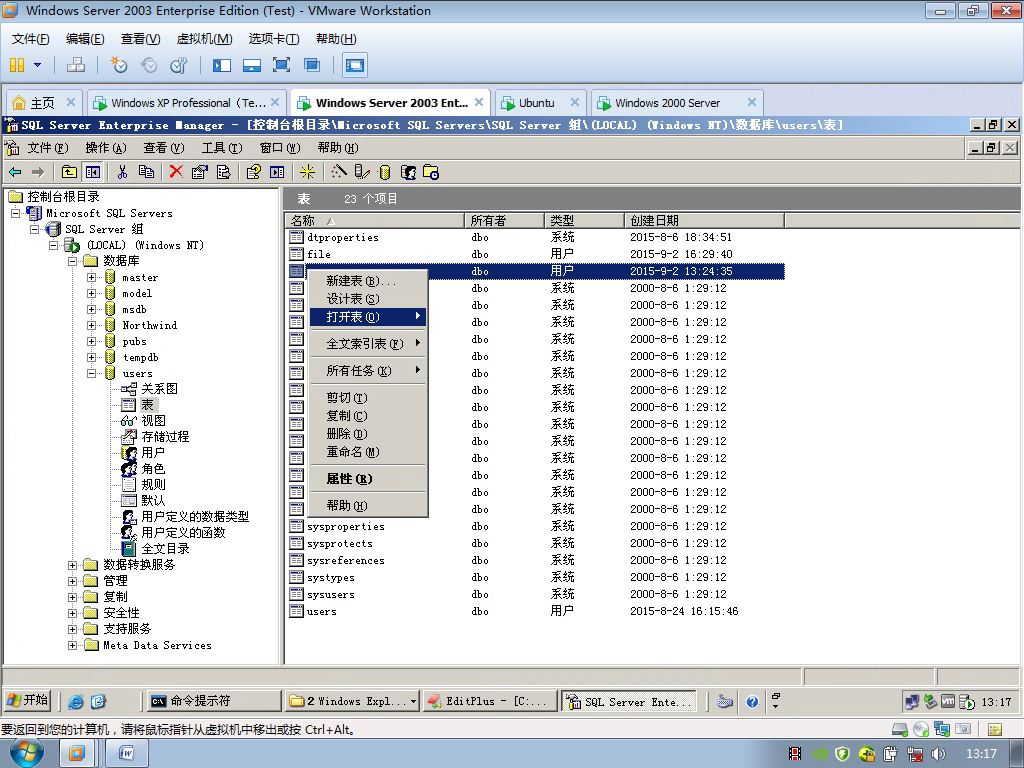Toggle the VMware thumbnail bar icon
Viewport: 1024px width, 768px height.
coord(252,65)
